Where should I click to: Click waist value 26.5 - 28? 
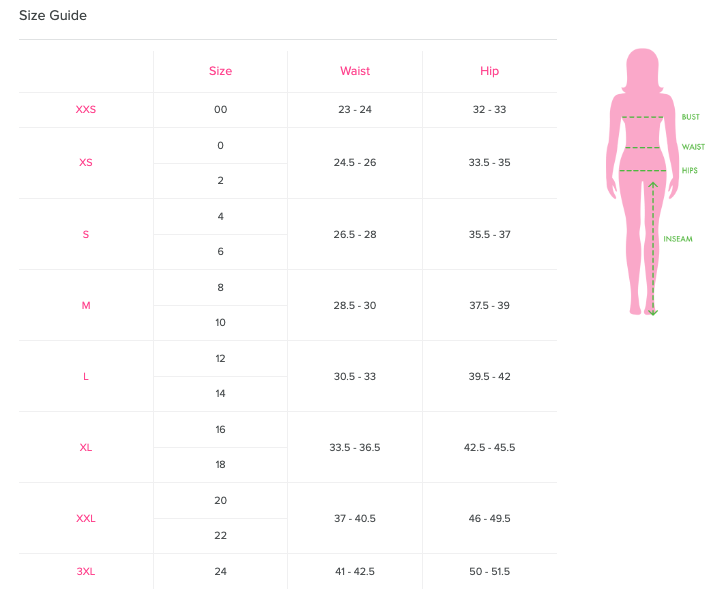pyautogui.click(x=355, y=234)
